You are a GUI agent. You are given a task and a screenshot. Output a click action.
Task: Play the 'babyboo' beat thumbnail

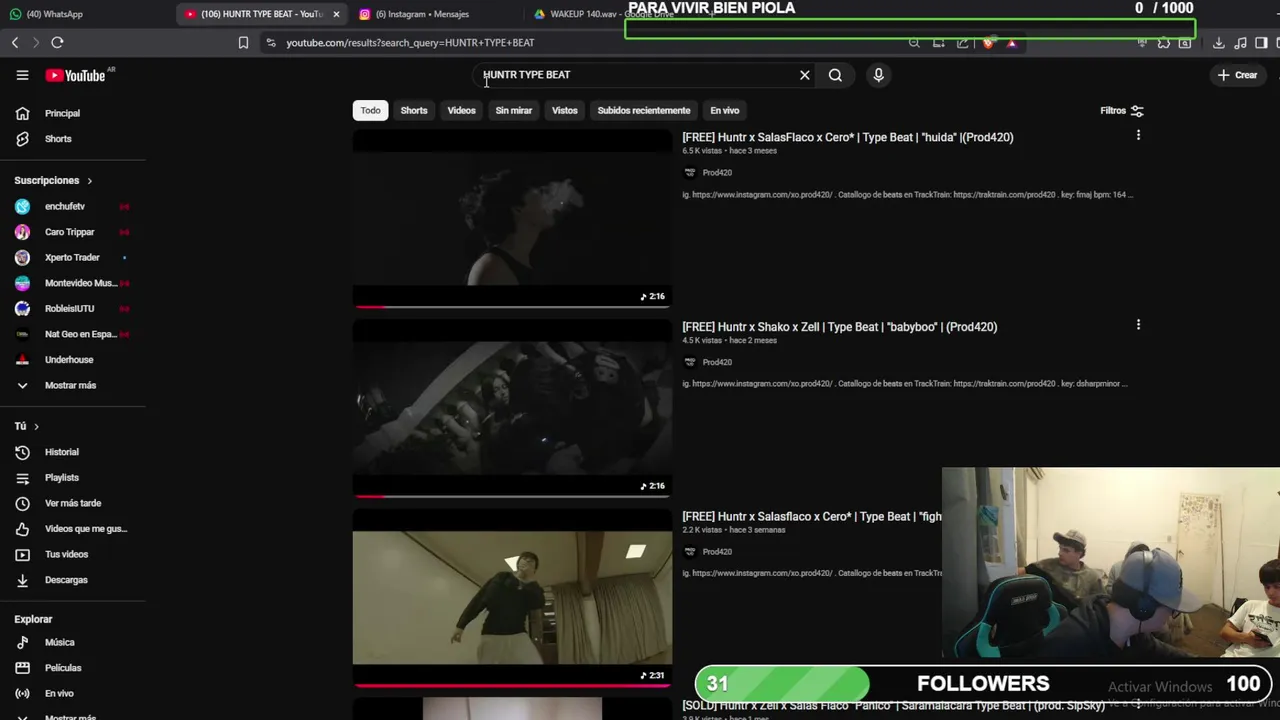click(512, 408)
